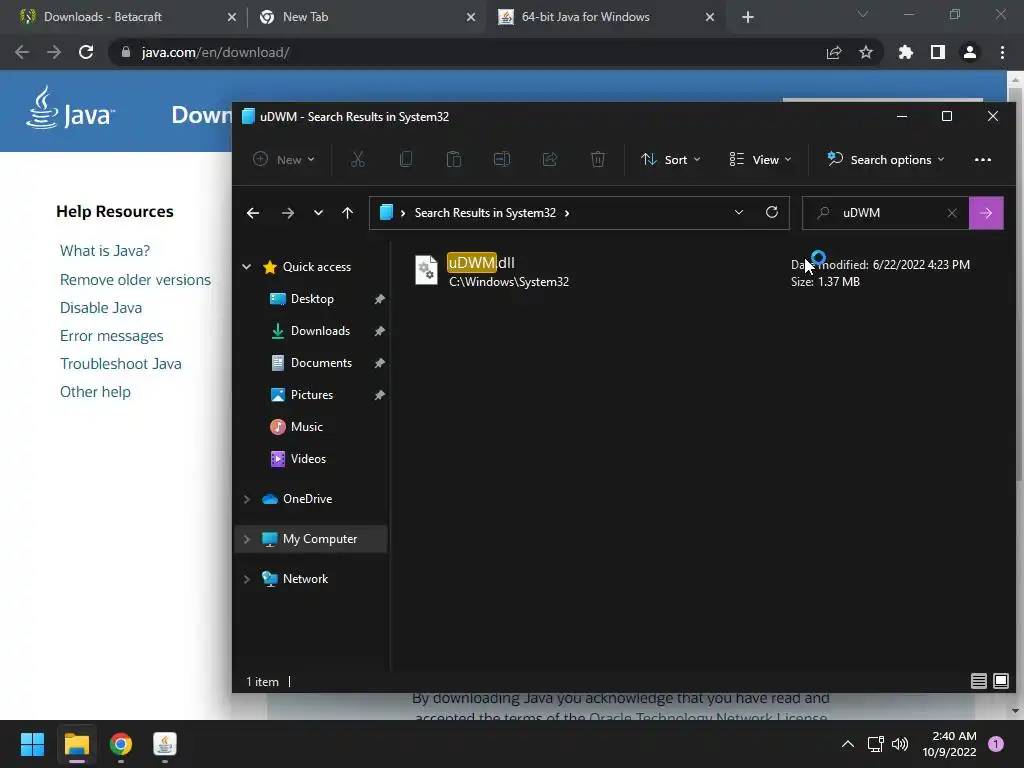Viewport: 1024px width, 768px height.
Task: Click the Share icon in Explorer toolbar
Action: tap(550, 159)
